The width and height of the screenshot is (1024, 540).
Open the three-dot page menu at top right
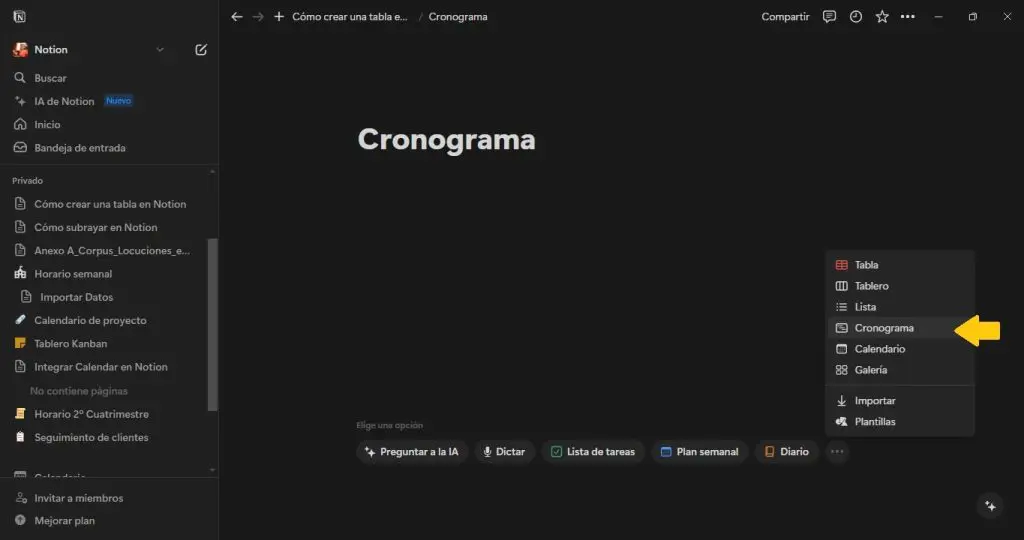[x=908, y=17]
